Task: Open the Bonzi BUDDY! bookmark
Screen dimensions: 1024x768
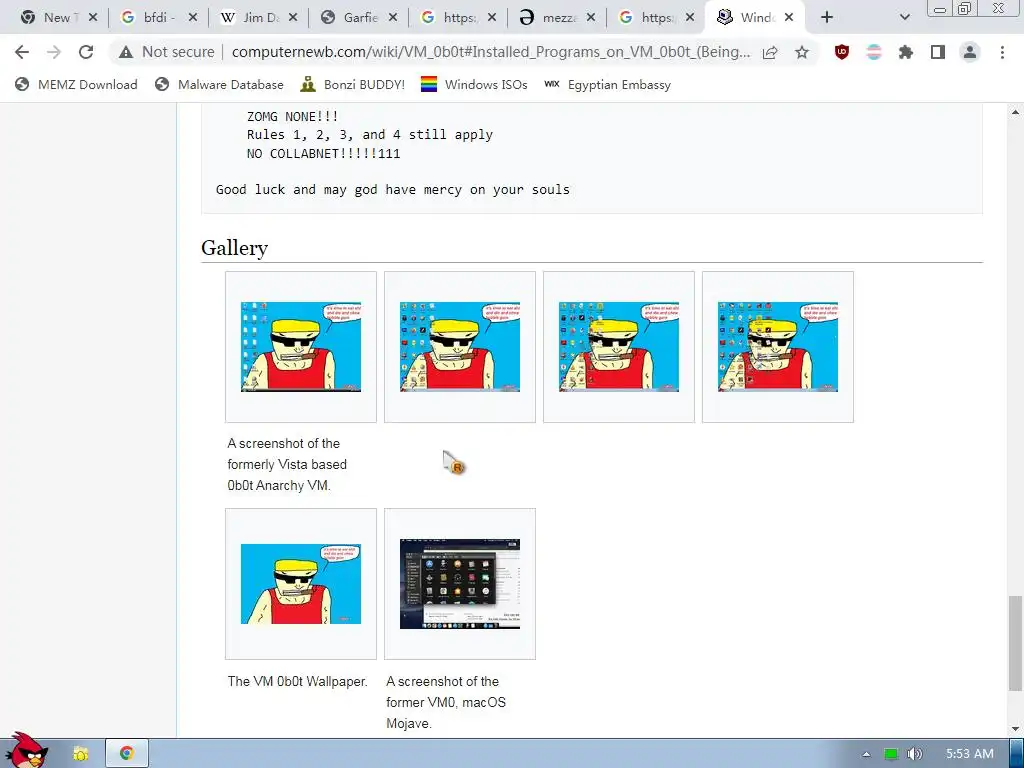Action: [x=353, y=84]
